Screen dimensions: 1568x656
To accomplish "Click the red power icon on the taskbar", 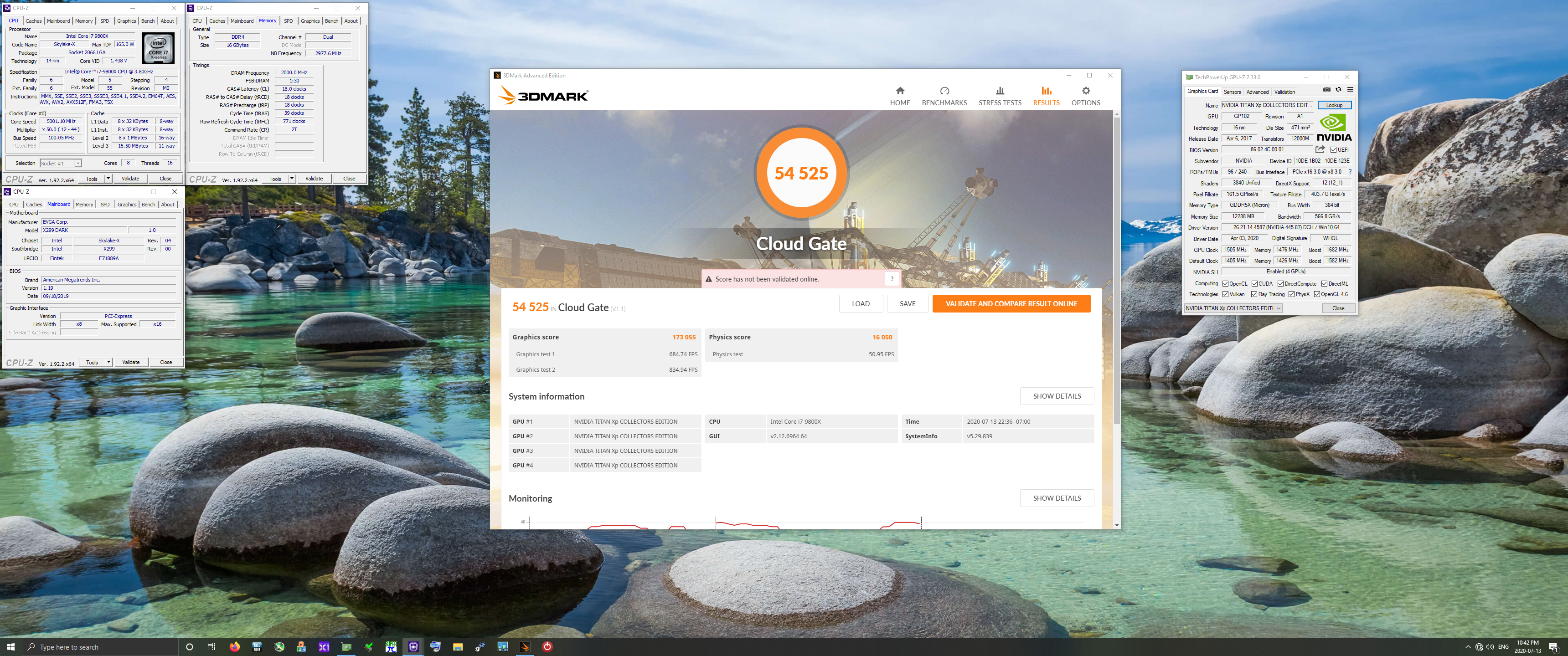I will tap(547, 647).
